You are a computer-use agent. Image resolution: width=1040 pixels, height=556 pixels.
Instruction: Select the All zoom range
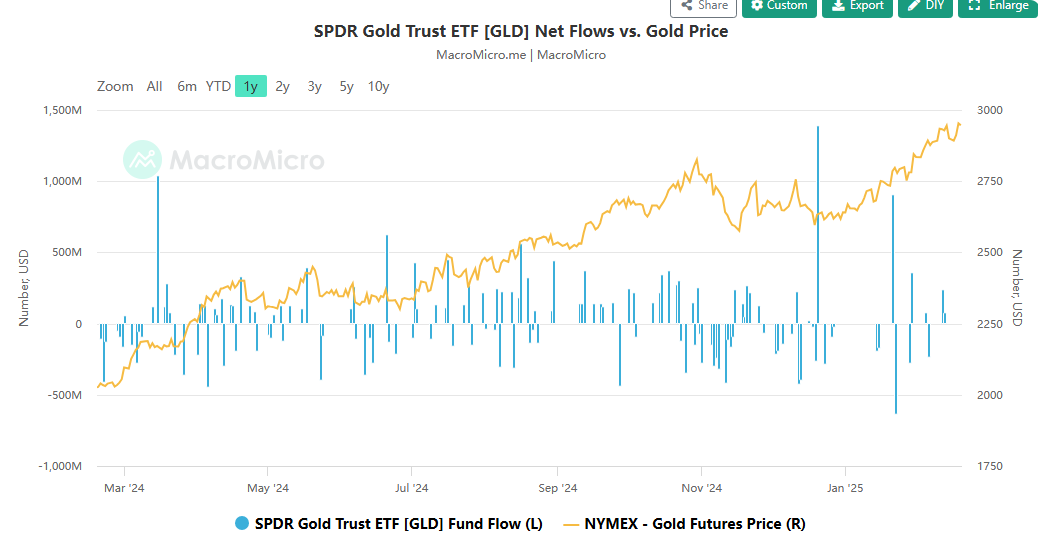(x=154, y=86)
